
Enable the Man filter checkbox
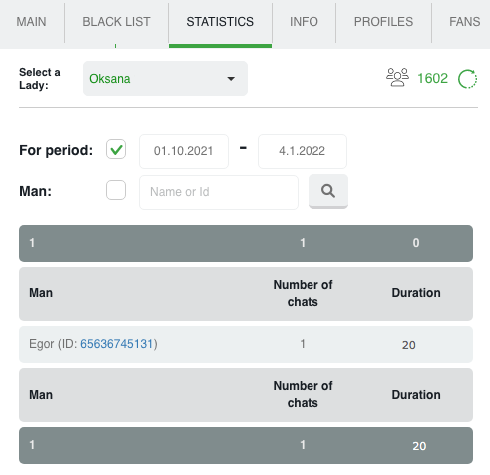pos(116,190)
